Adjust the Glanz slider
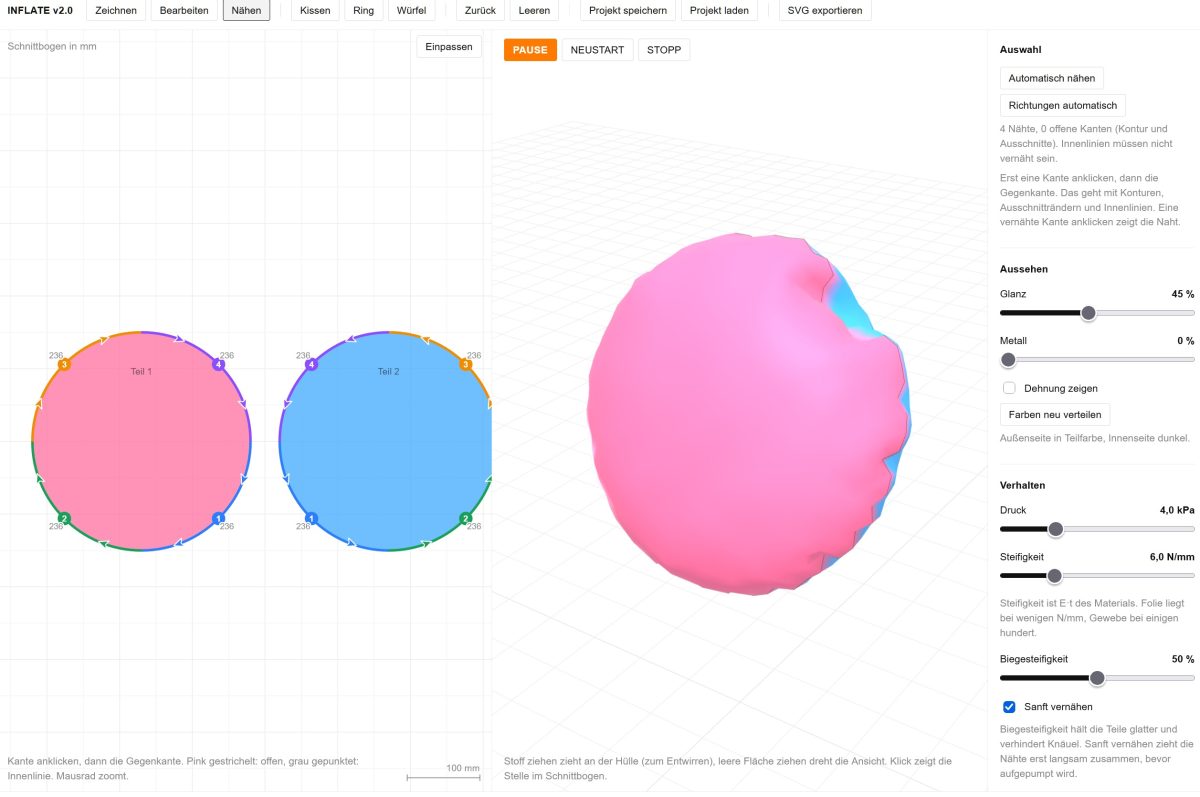 coord(1097,313)
